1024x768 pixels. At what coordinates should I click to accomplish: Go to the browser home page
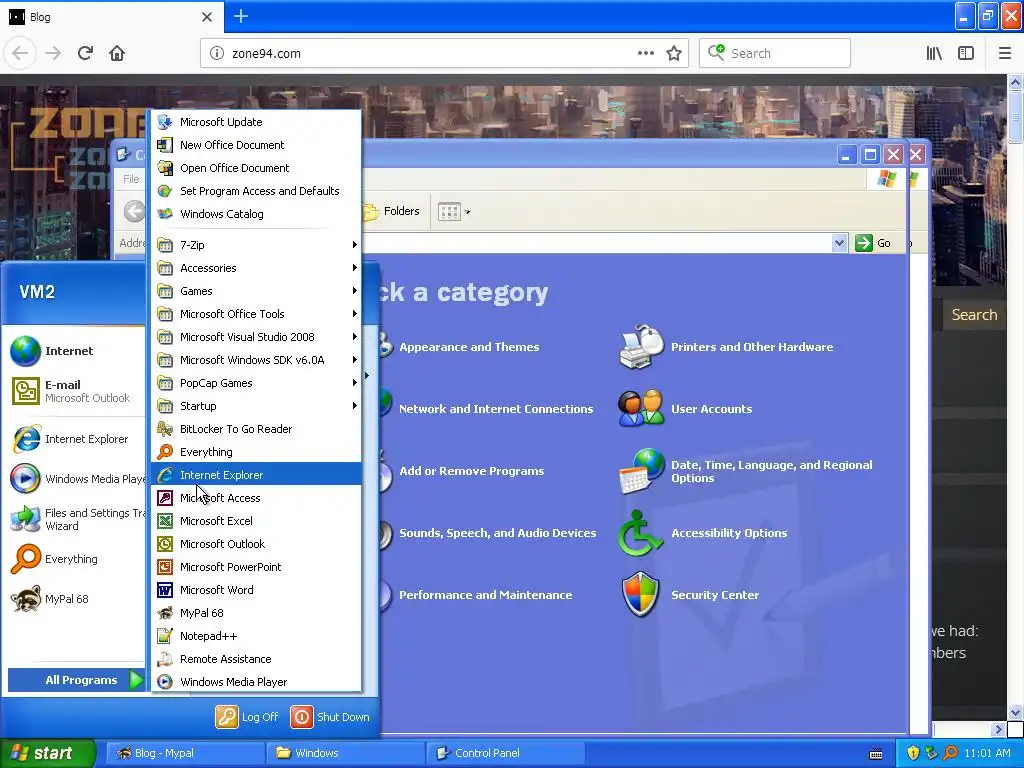(117, 53)
